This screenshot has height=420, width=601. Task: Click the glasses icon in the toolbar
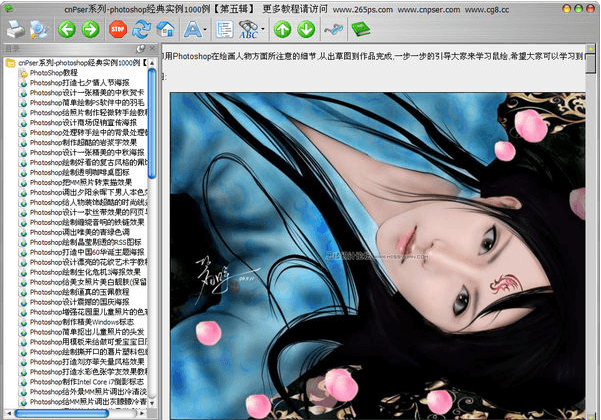pyautogui.click(x=333, y=30)
